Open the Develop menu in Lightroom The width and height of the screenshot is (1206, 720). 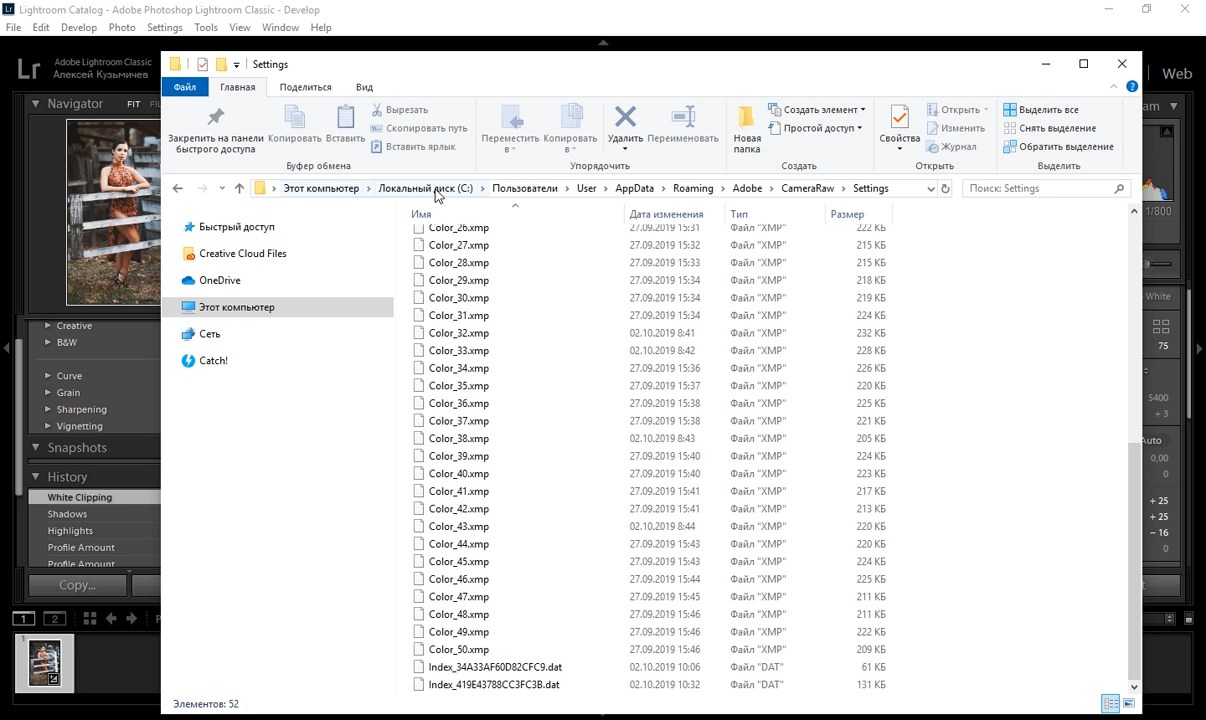click(x=79, y=27)
